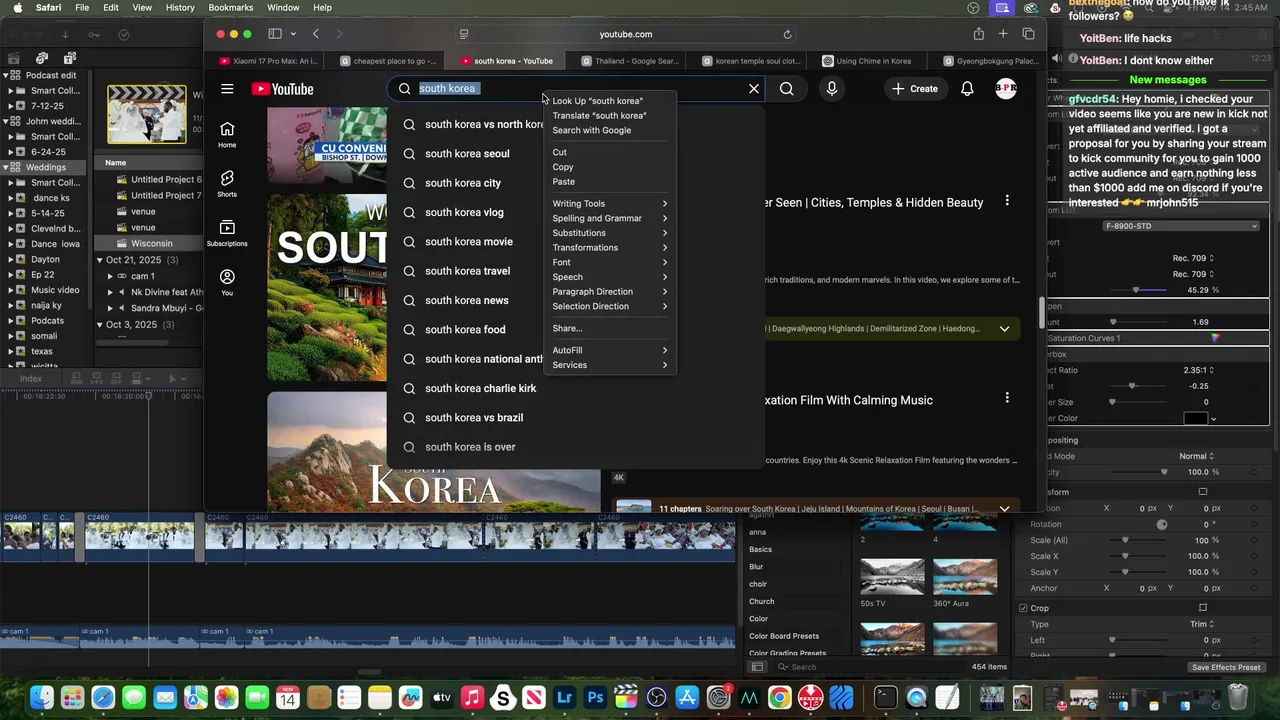Toggle effects browser sidebar view button
Viewport: 1280px width, 720px height.
[757, 667]
